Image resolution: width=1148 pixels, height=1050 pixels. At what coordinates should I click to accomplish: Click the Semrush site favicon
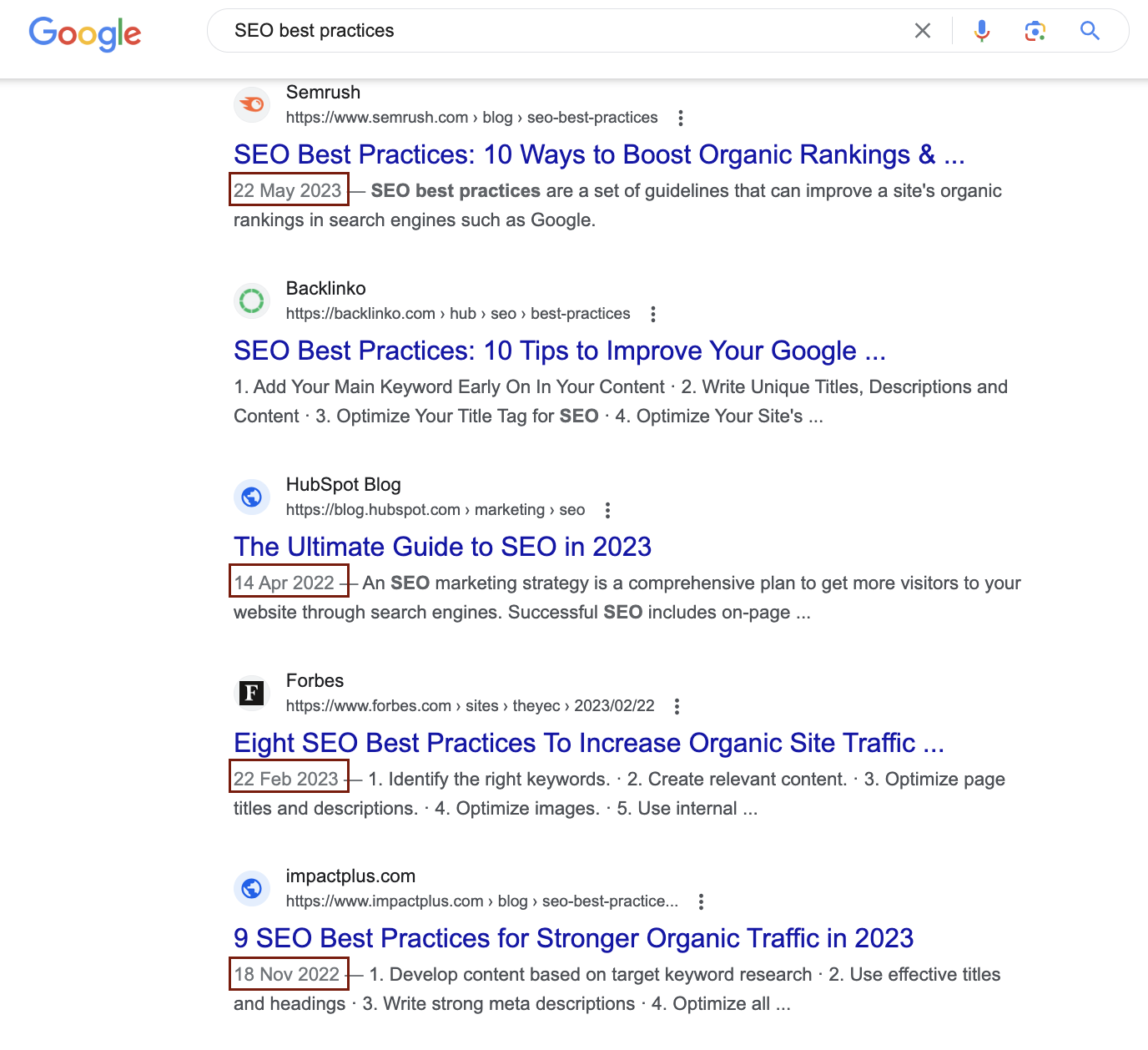[252, 104]
